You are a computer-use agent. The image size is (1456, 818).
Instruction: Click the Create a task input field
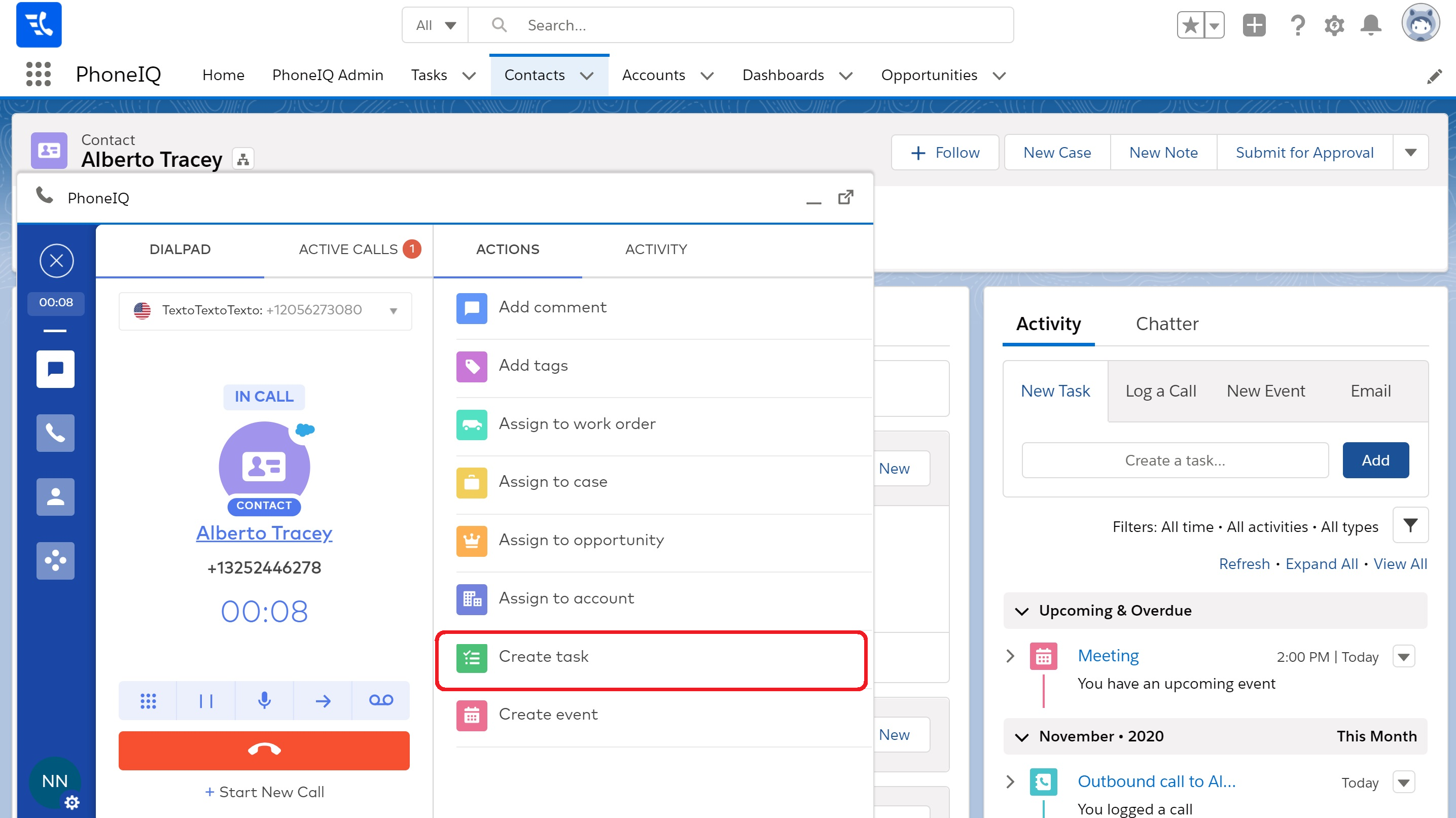[x=1175, y=460]
